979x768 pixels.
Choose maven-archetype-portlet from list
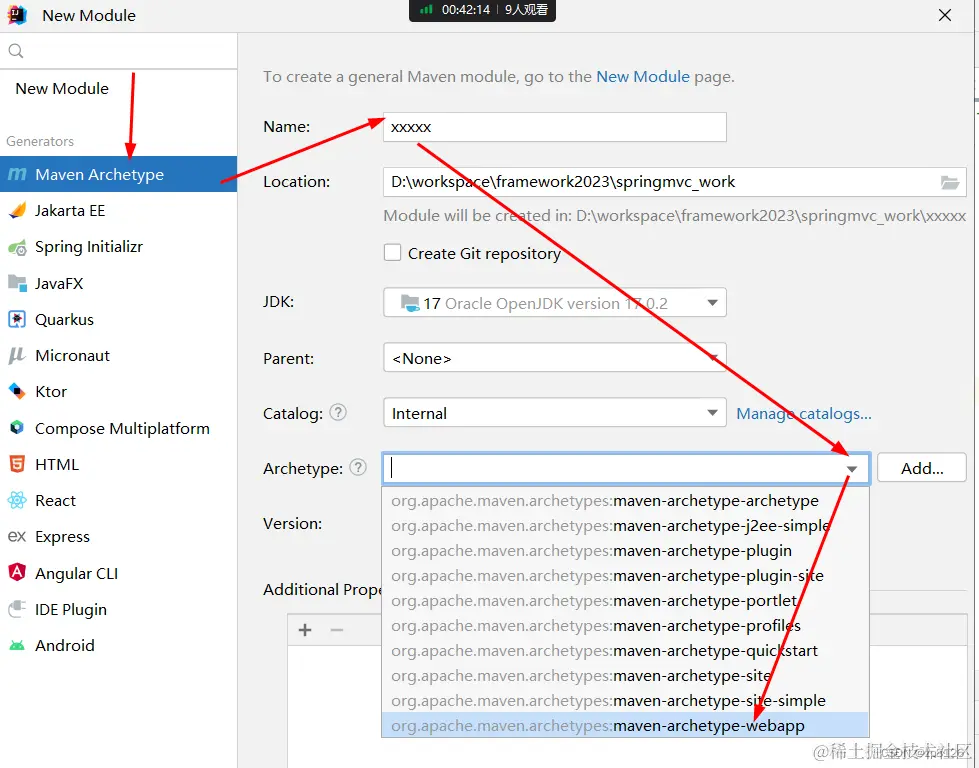(625, 601)
